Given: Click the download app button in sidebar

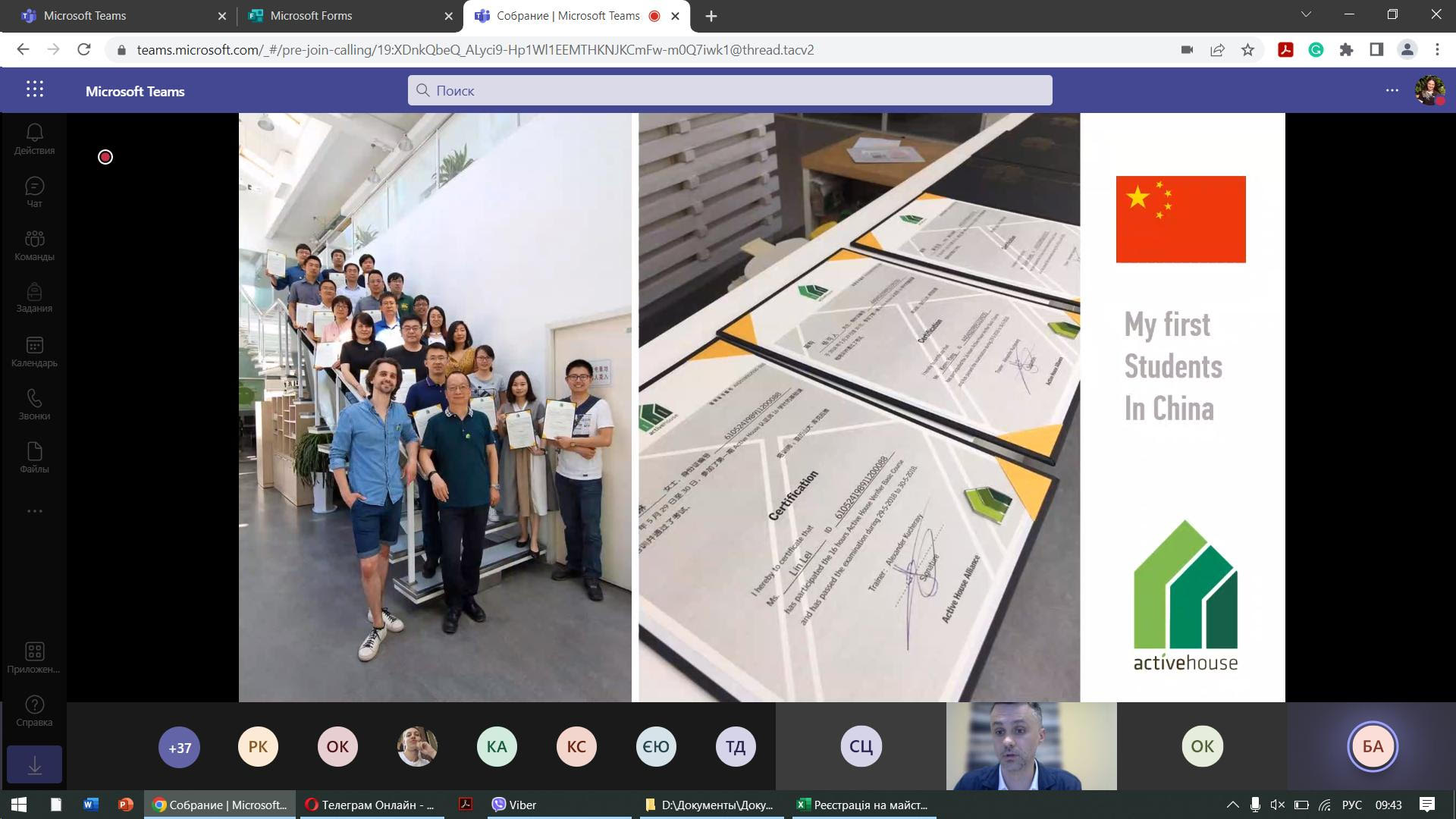Looking at the screenshot, I should coord(34,764).
